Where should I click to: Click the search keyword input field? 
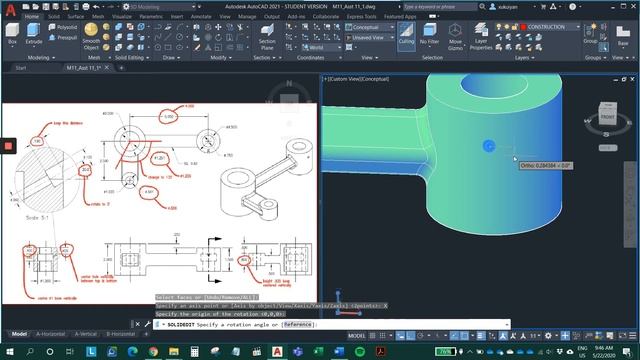(440, 7)
